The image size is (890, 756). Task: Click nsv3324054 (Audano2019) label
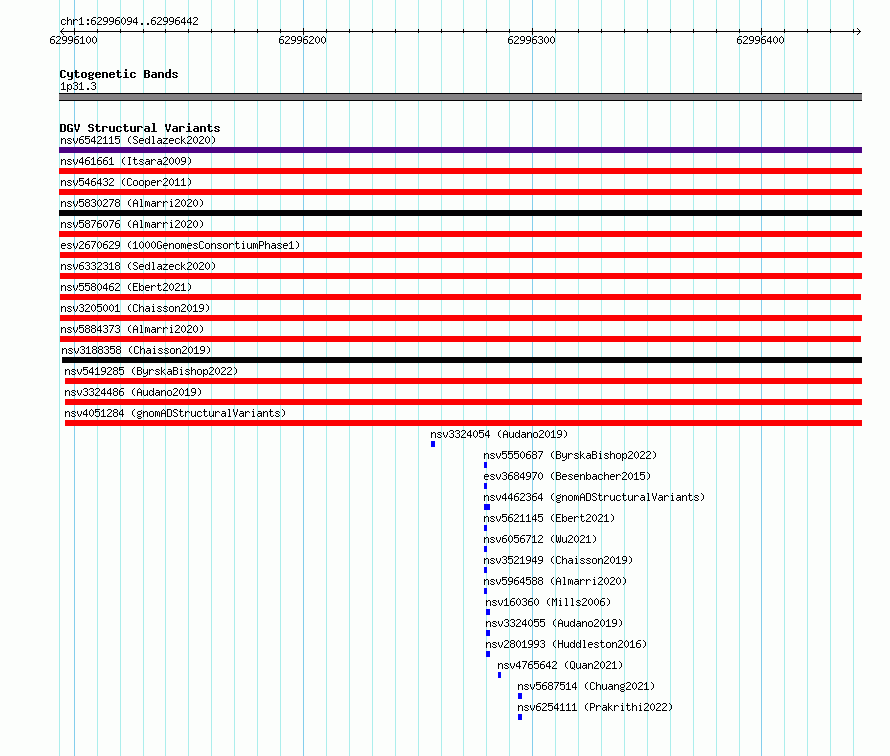tap(499, 434)
